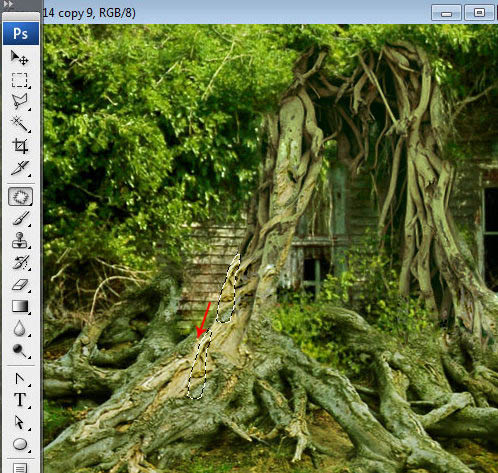Image resolution: width=498 pixels, height=473 pixels.
Task: Choose the Path Selection arrow tool
Action: [x=20, y=422]
